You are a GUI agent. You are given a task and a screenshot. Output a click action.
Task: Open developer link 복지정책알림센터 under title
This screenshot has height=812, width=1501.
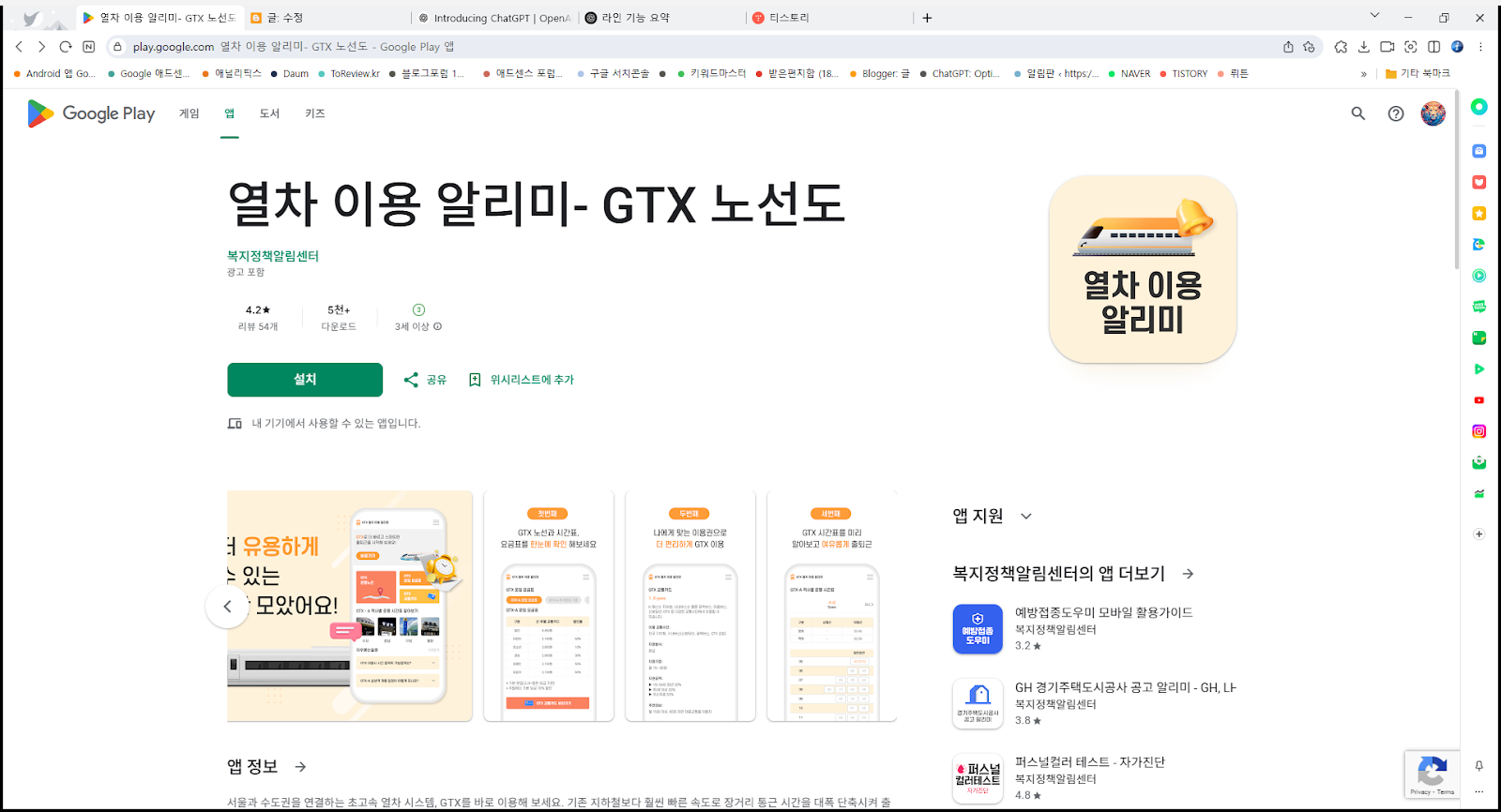(x=273, y=256)
